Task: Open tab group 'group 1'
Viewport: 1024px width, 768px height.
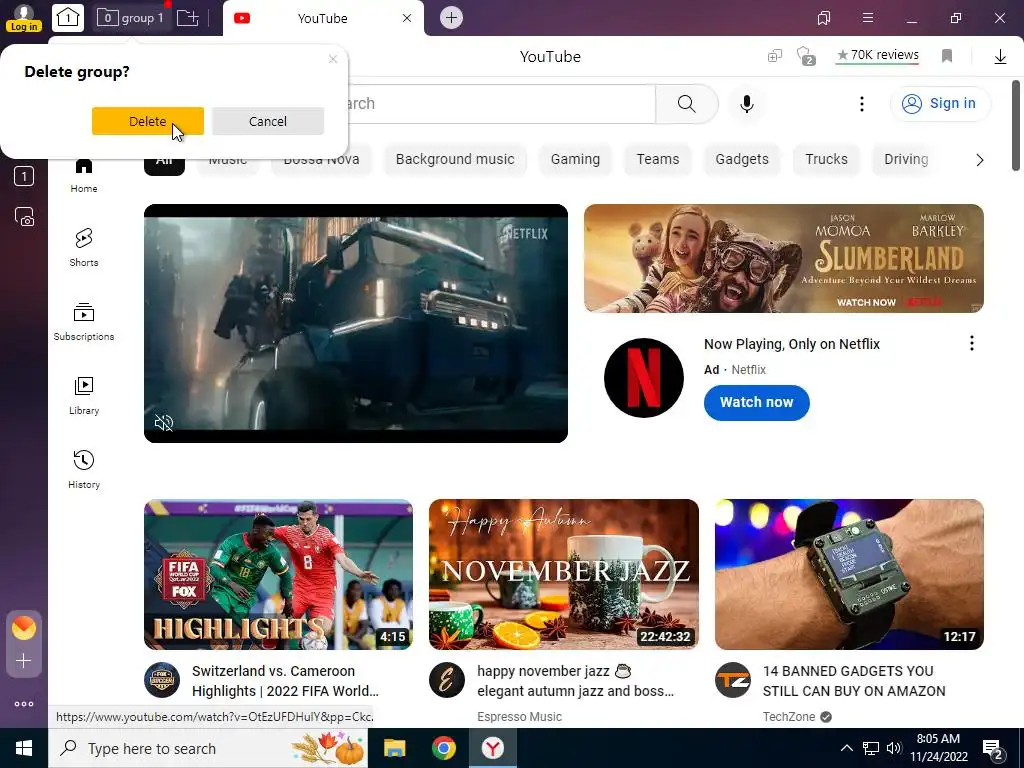Action: pos(130,18)
